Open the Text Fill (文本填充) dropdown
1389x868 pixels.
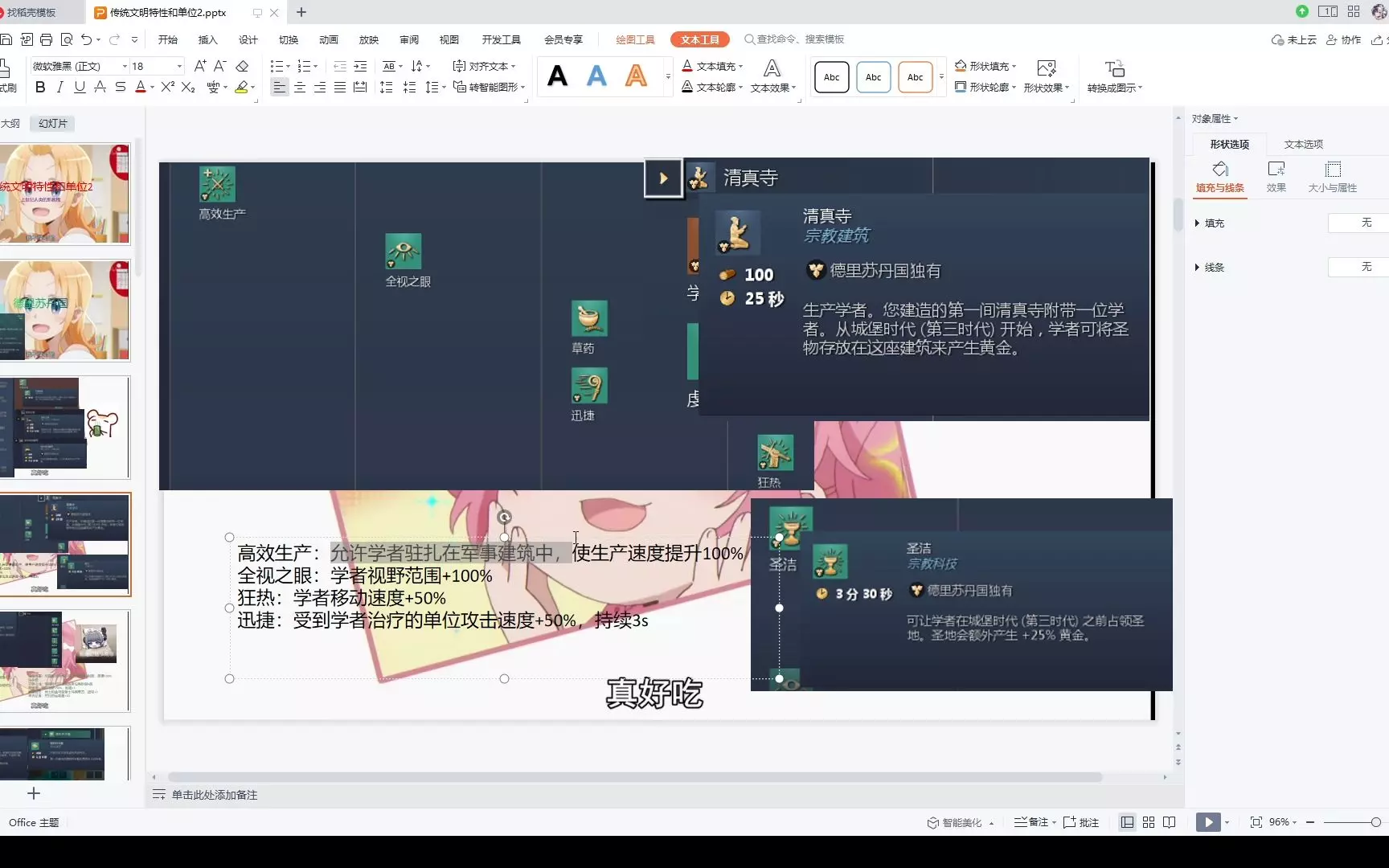point(712,66)
